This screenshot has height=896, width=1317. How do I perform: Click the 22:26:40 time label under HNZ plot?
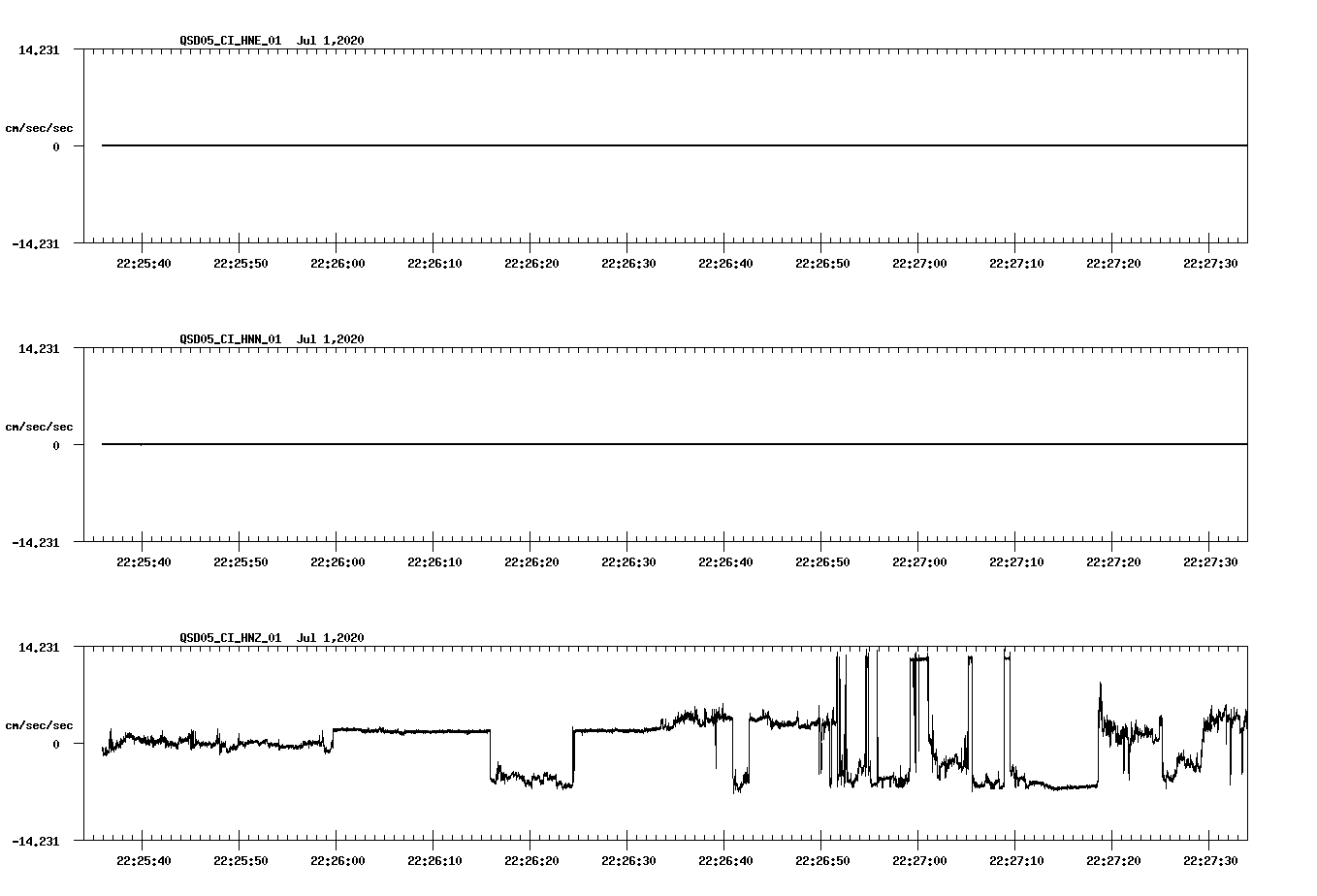click(725, 861)
